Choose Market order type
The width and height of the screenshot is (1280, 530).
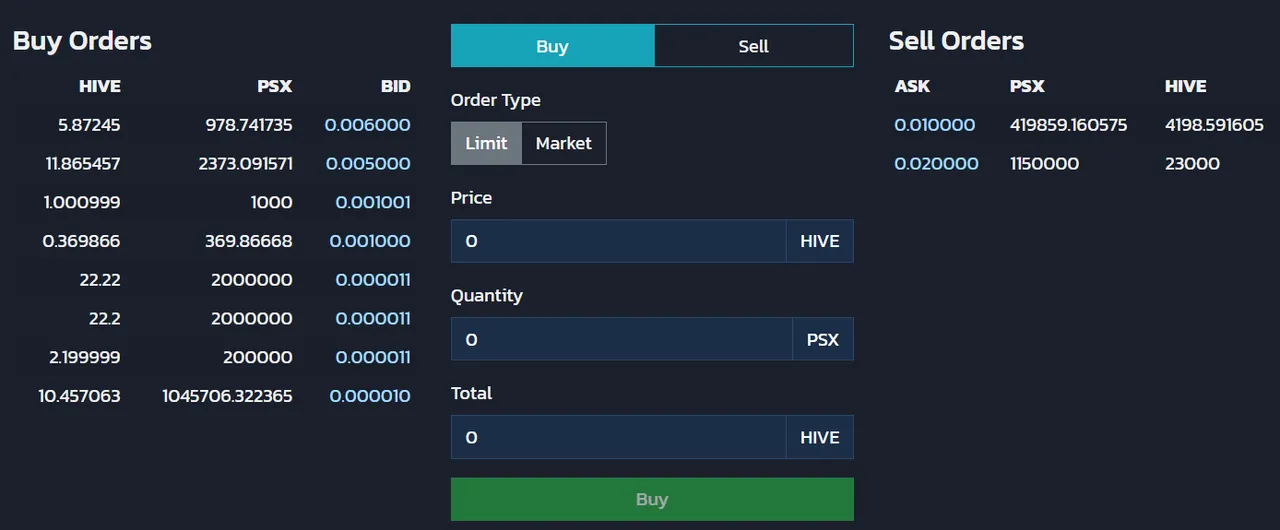tap(563, 143)
